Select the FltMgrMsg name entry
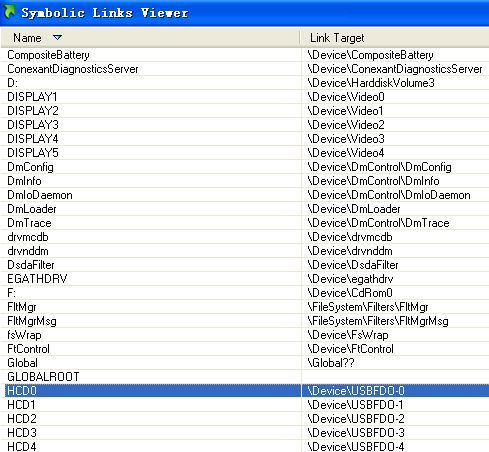 pyautogui.click(x=32, y=321)
